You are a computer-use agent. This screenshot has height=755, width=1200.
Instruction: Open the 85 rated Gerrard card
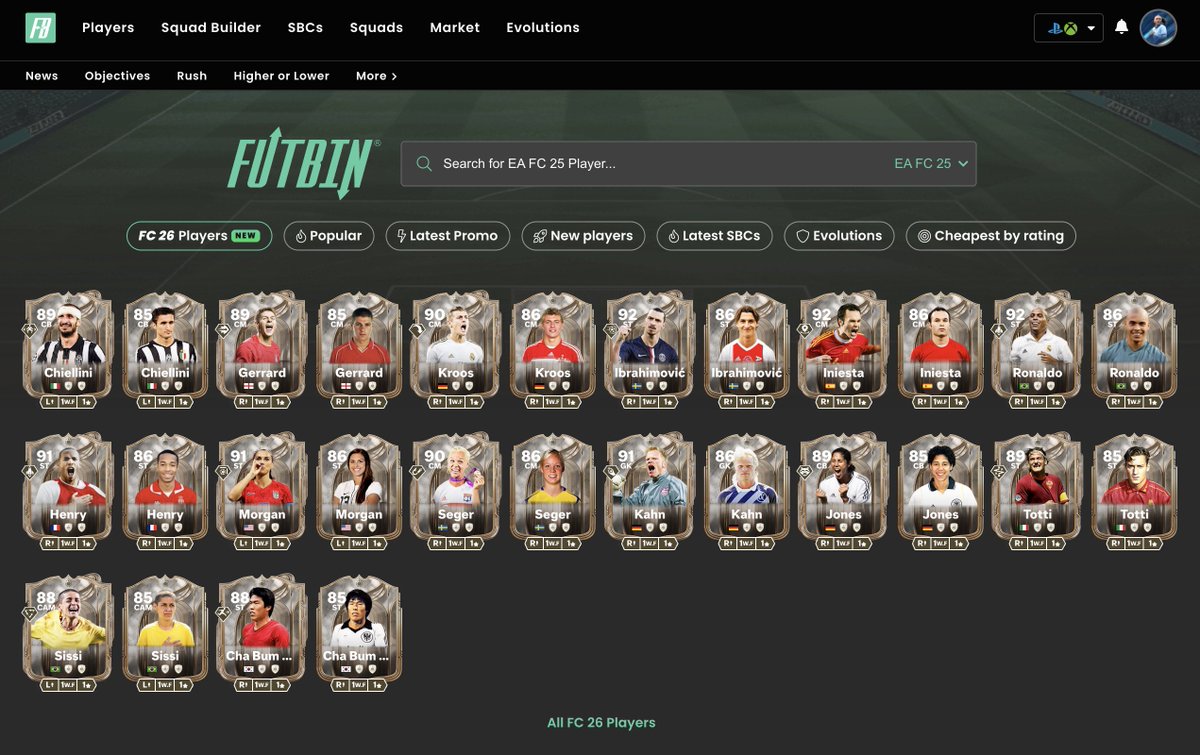click(359, 350)
